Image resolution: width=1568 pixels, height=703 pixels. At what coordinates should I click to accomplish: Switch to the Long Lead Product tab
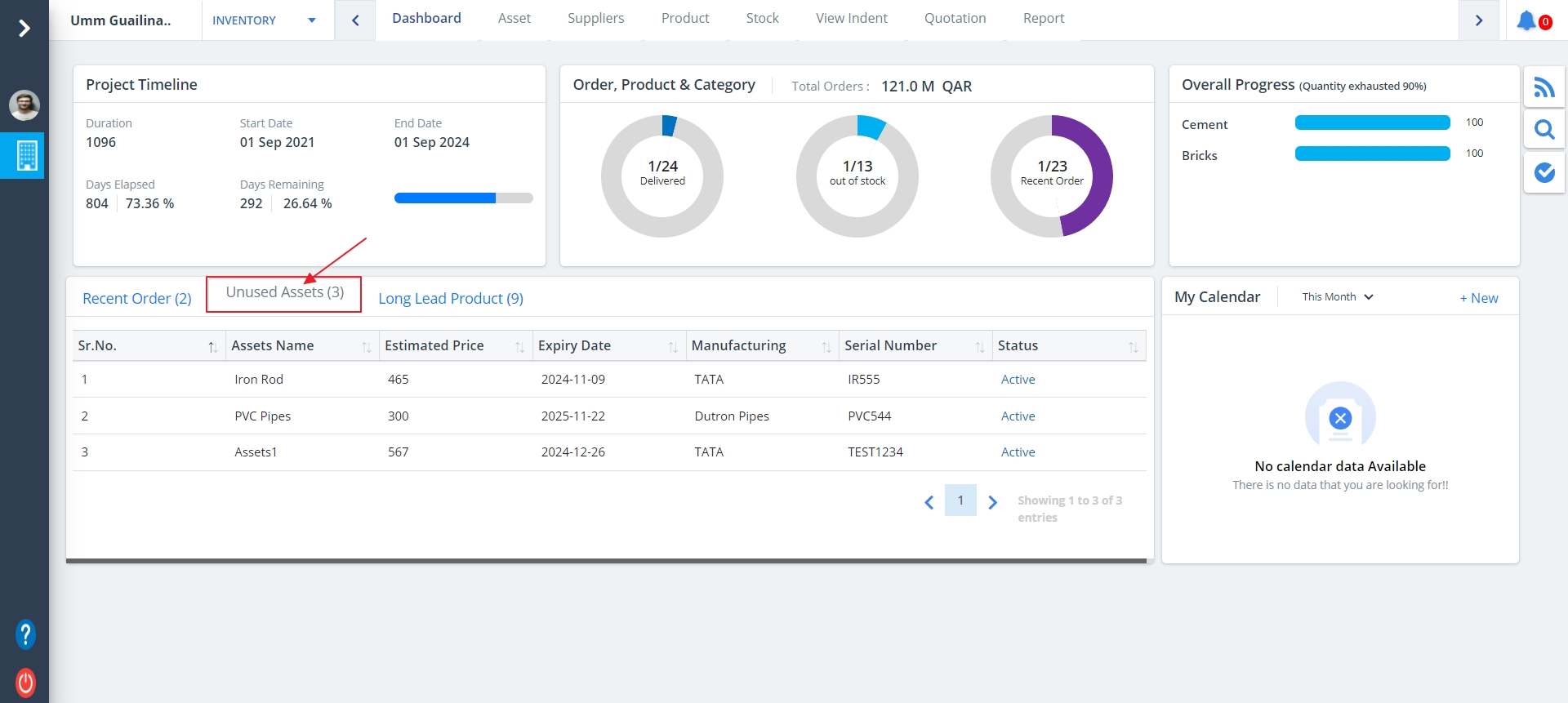450,299
